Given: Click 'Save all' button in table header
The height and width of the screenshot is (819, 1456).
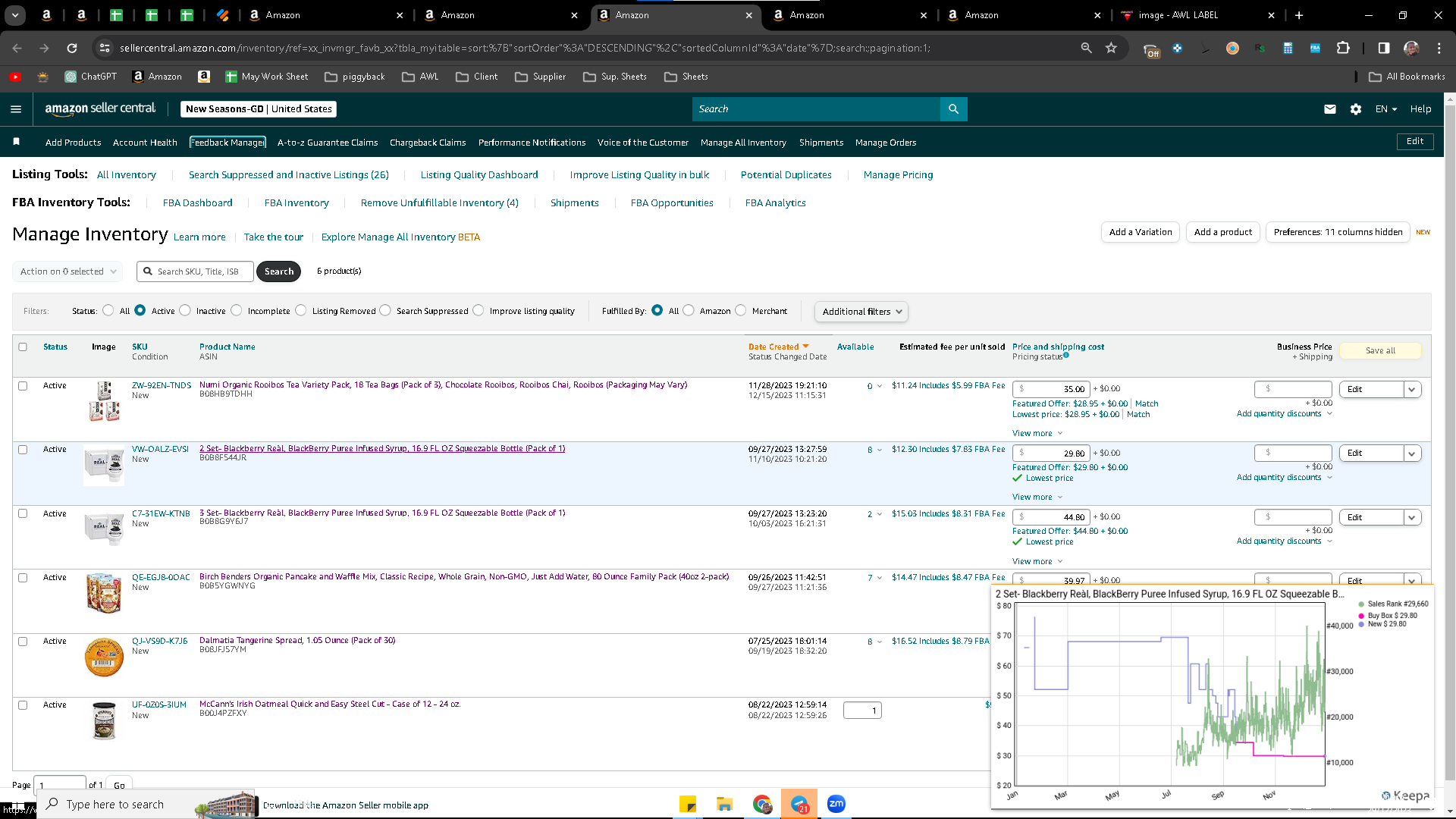Looking at the screenshot, I should click(x=1380, y=351).
